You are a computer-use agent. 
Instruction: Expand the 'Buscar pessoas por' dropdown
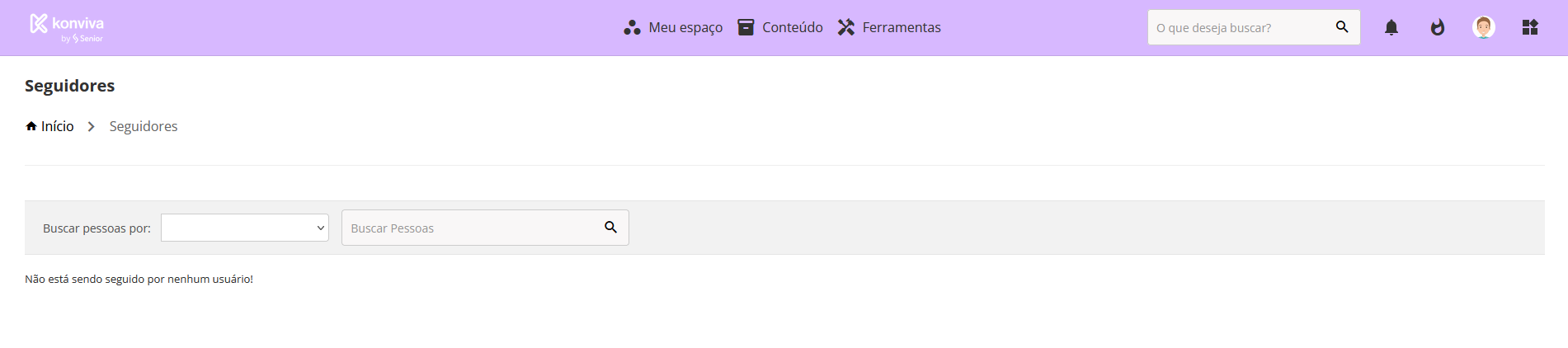coord(245,228)
